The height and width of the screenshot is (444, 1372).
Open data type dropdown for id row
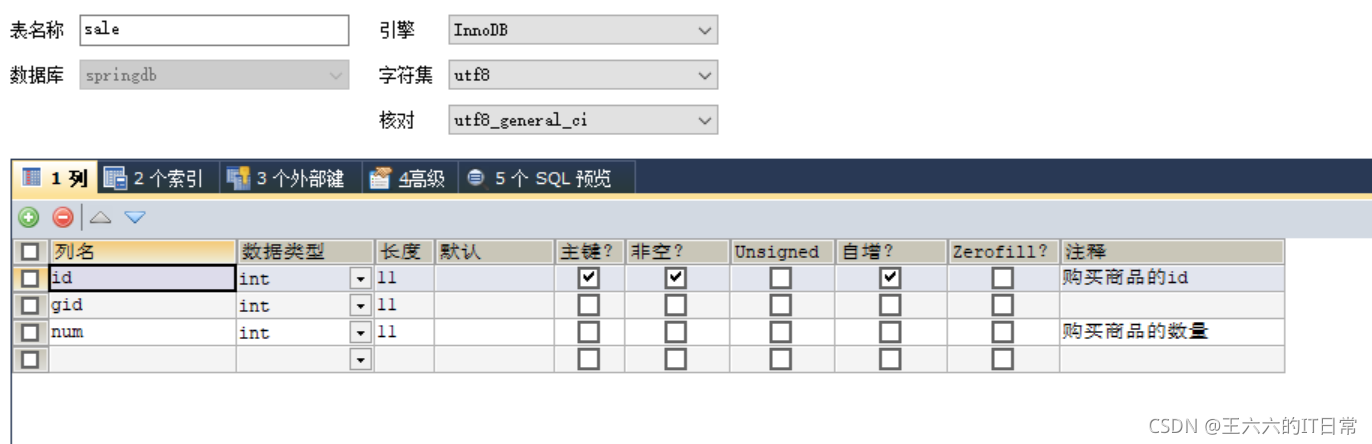(361, 278)
